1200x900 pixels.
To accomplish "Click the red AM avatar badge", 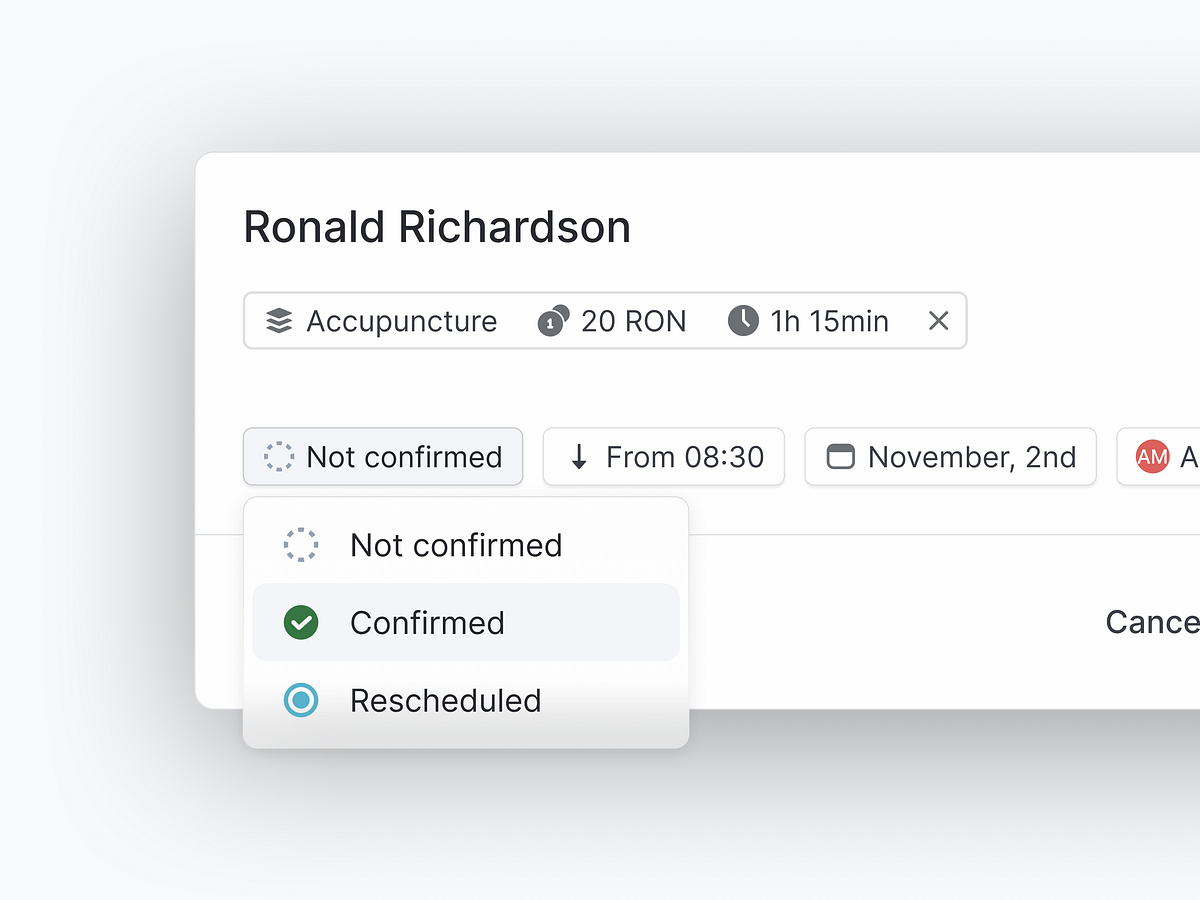I will tap(1152, 457).
